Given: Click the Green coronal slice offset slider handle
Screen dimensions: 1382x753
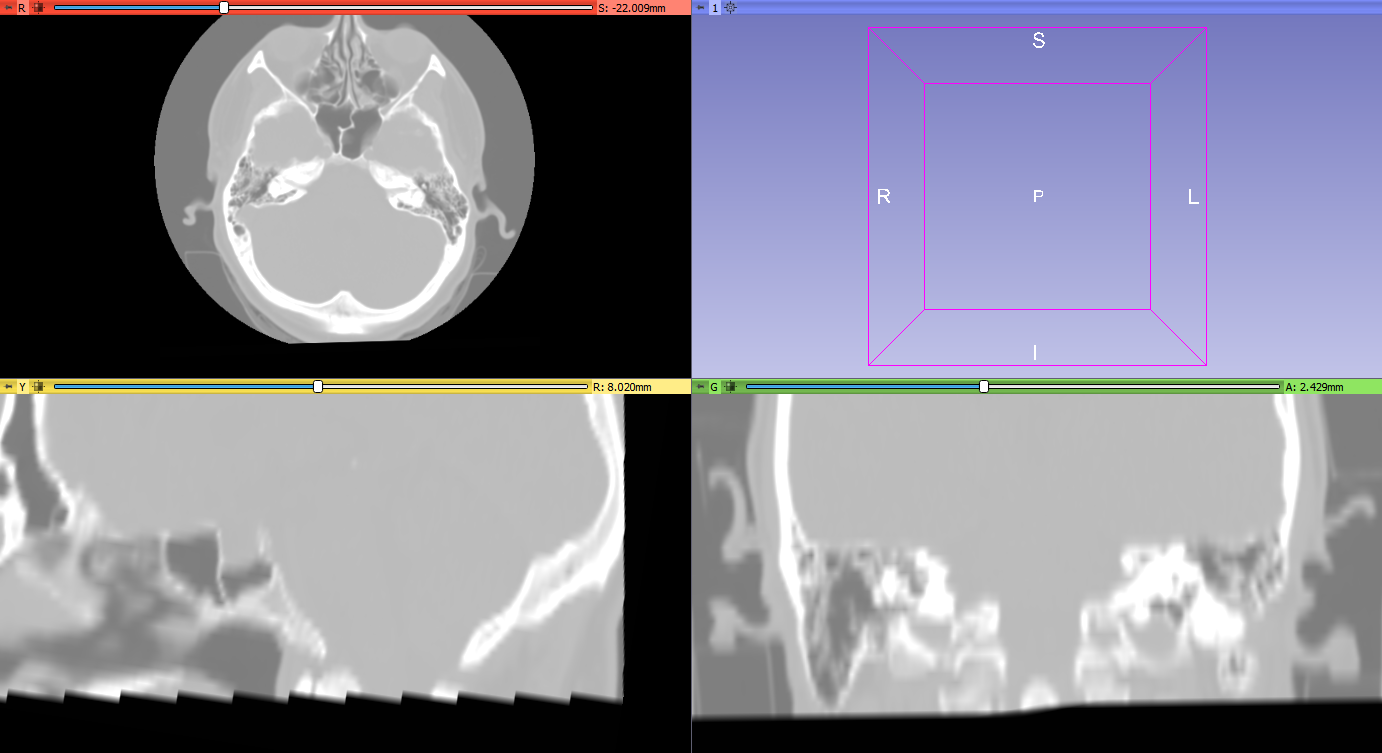Looking at the screenshot, I should 984,386.
